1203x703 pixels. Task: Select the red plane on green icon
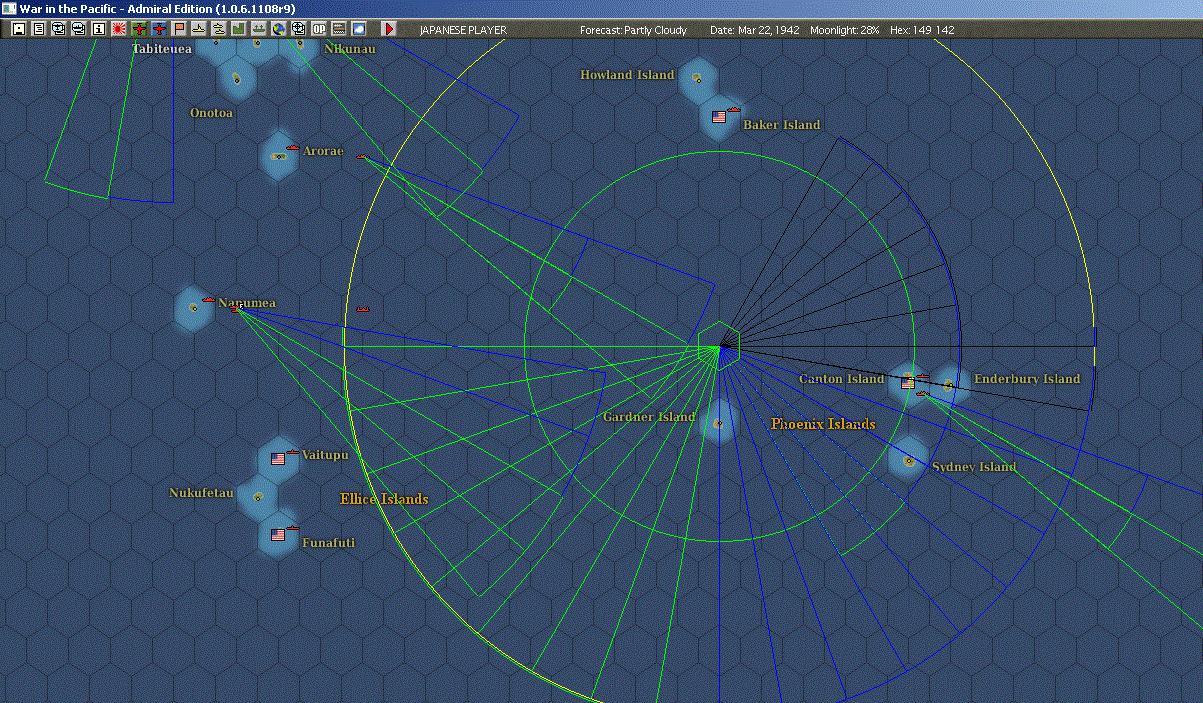click(139, 29)
